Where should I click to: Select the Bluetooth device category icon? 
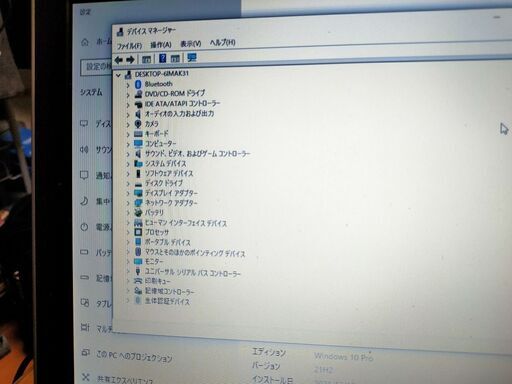coord(138,85)
